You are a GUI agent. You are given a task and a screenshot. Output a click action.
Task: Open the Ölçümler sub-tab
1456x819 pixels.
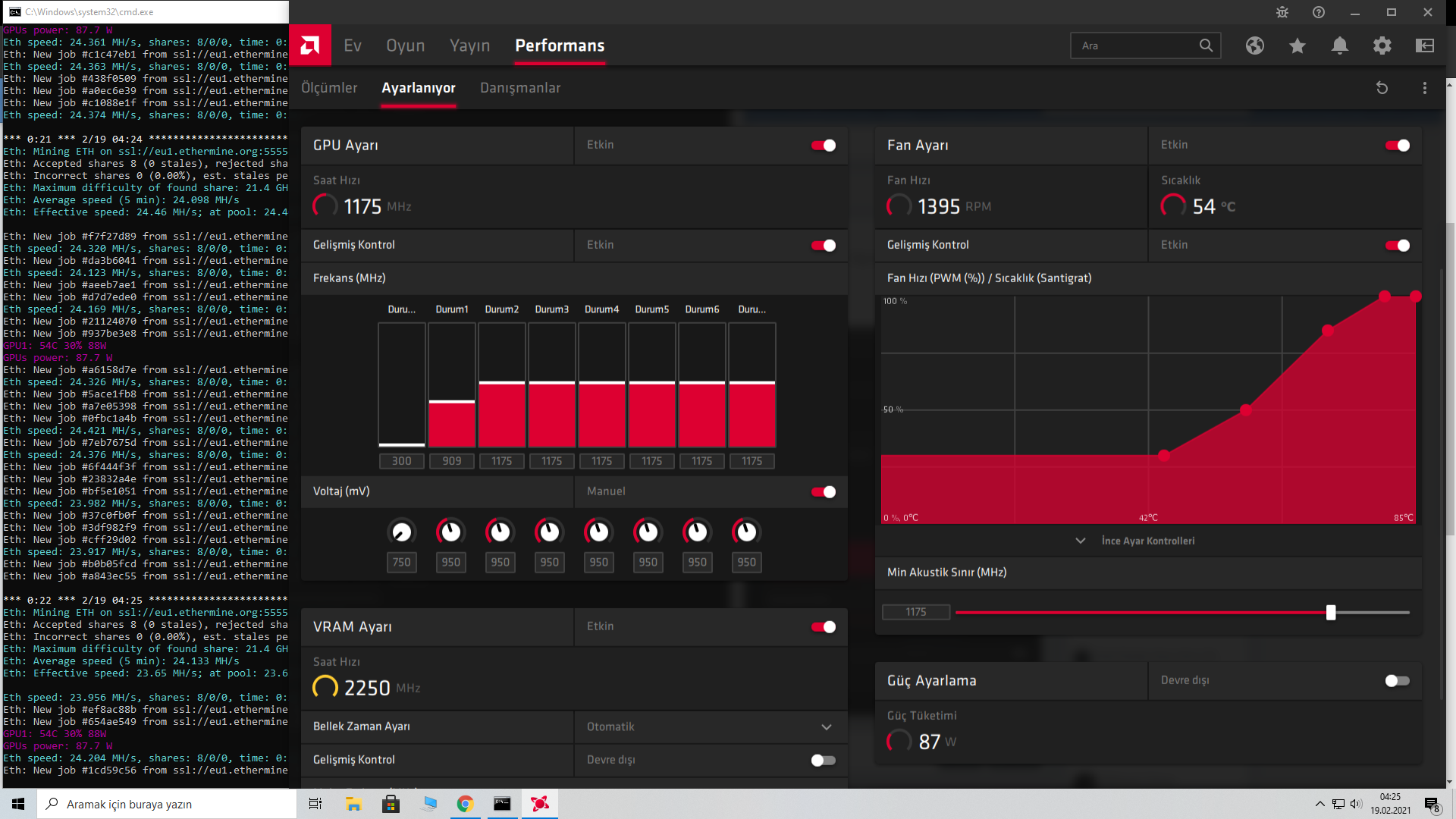coord(329,88)
